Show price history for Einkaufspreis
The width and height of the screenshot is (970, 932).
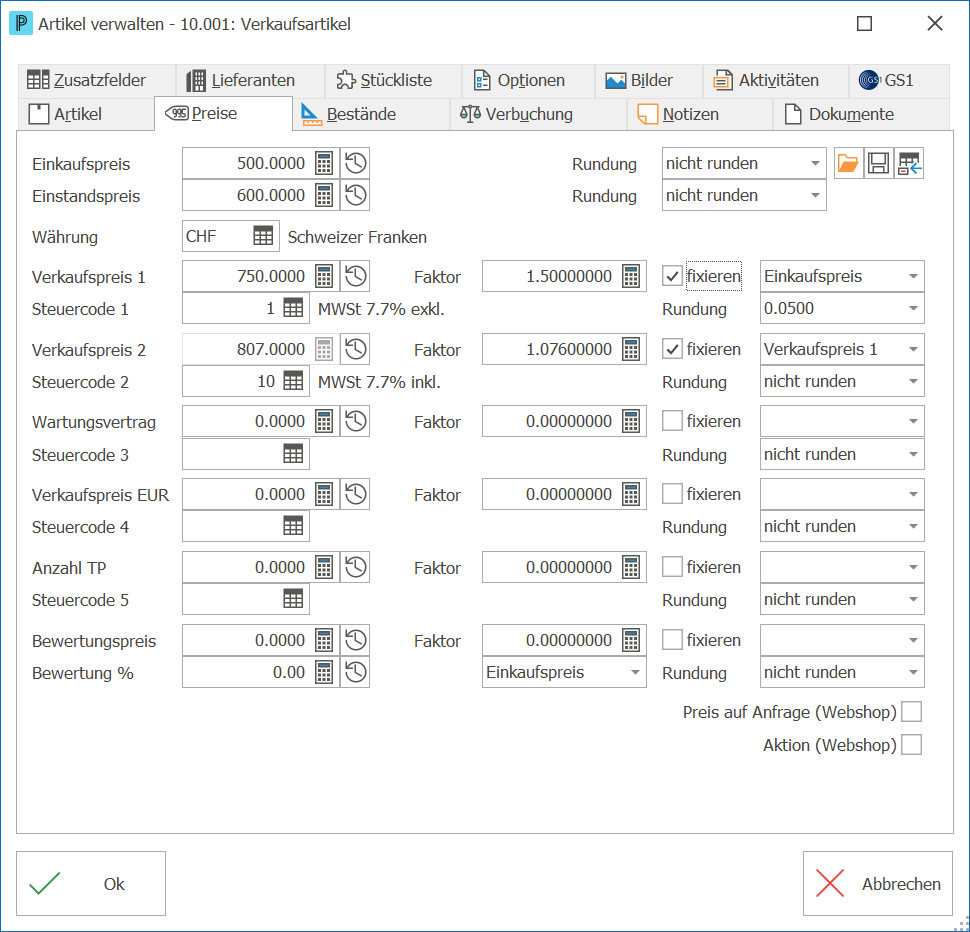356,163
